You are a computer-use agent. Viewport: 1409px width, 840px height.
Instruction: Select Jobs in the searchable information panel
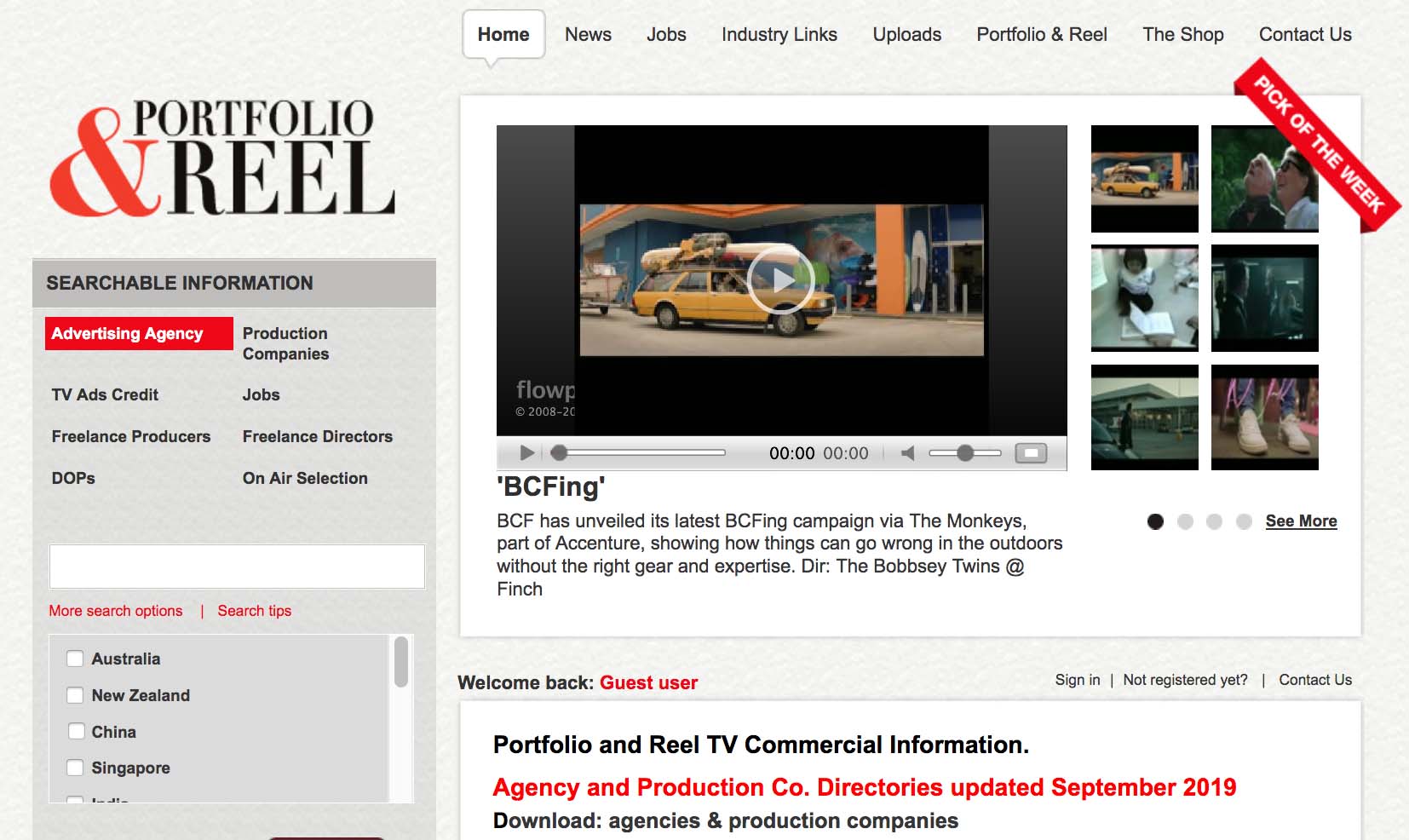click(x=261, y=394)
